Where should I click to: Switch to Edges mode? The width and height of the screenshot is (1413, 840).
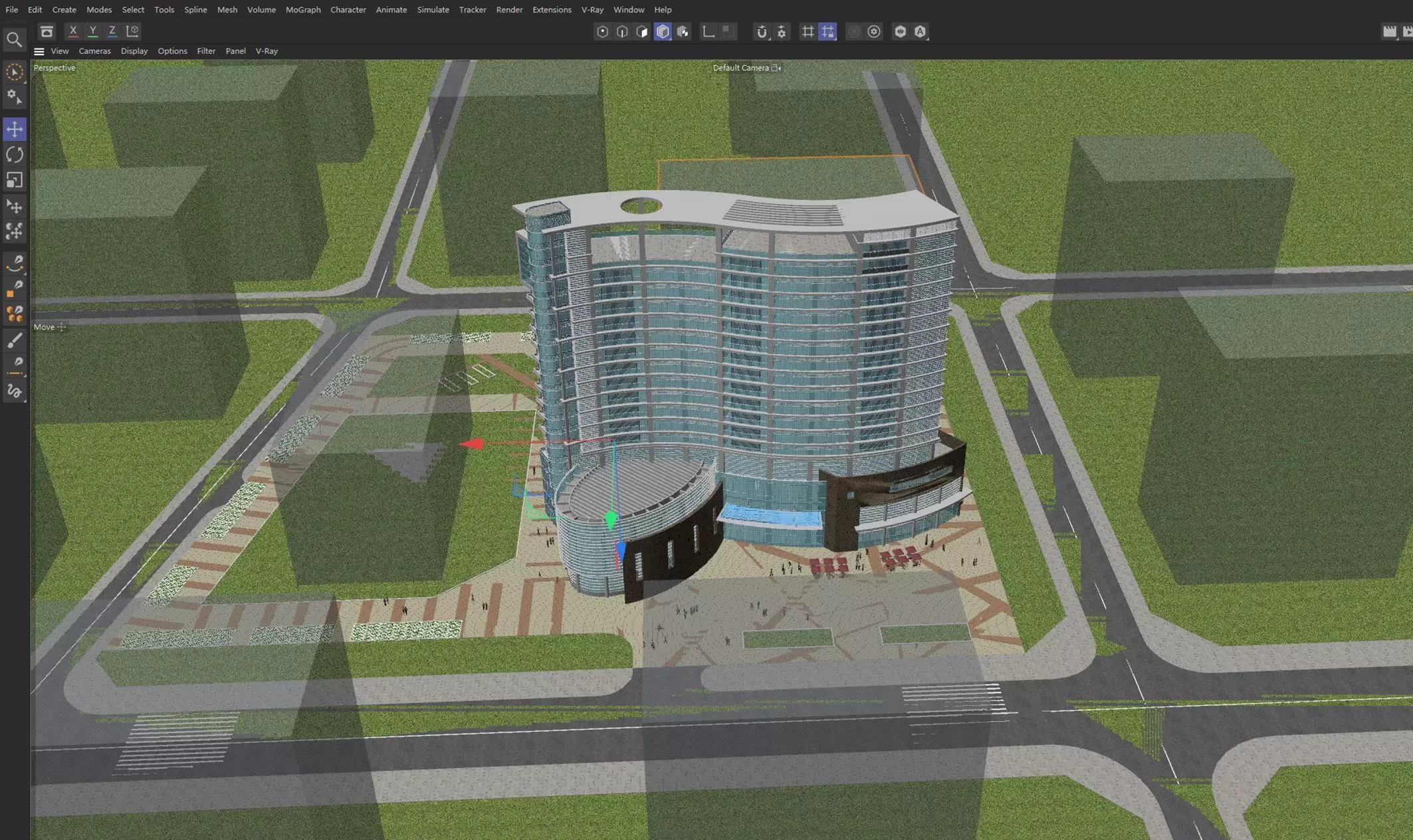pyautogui.click(x=622, y=31)
